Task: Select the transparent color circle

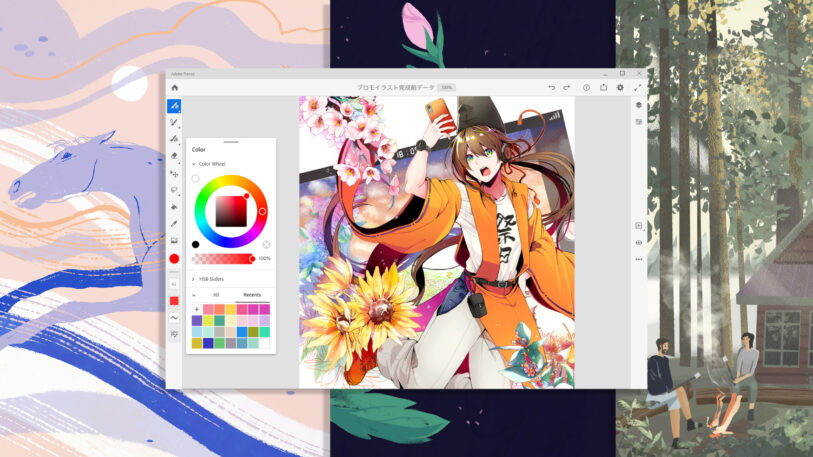Action: point(196,178)
